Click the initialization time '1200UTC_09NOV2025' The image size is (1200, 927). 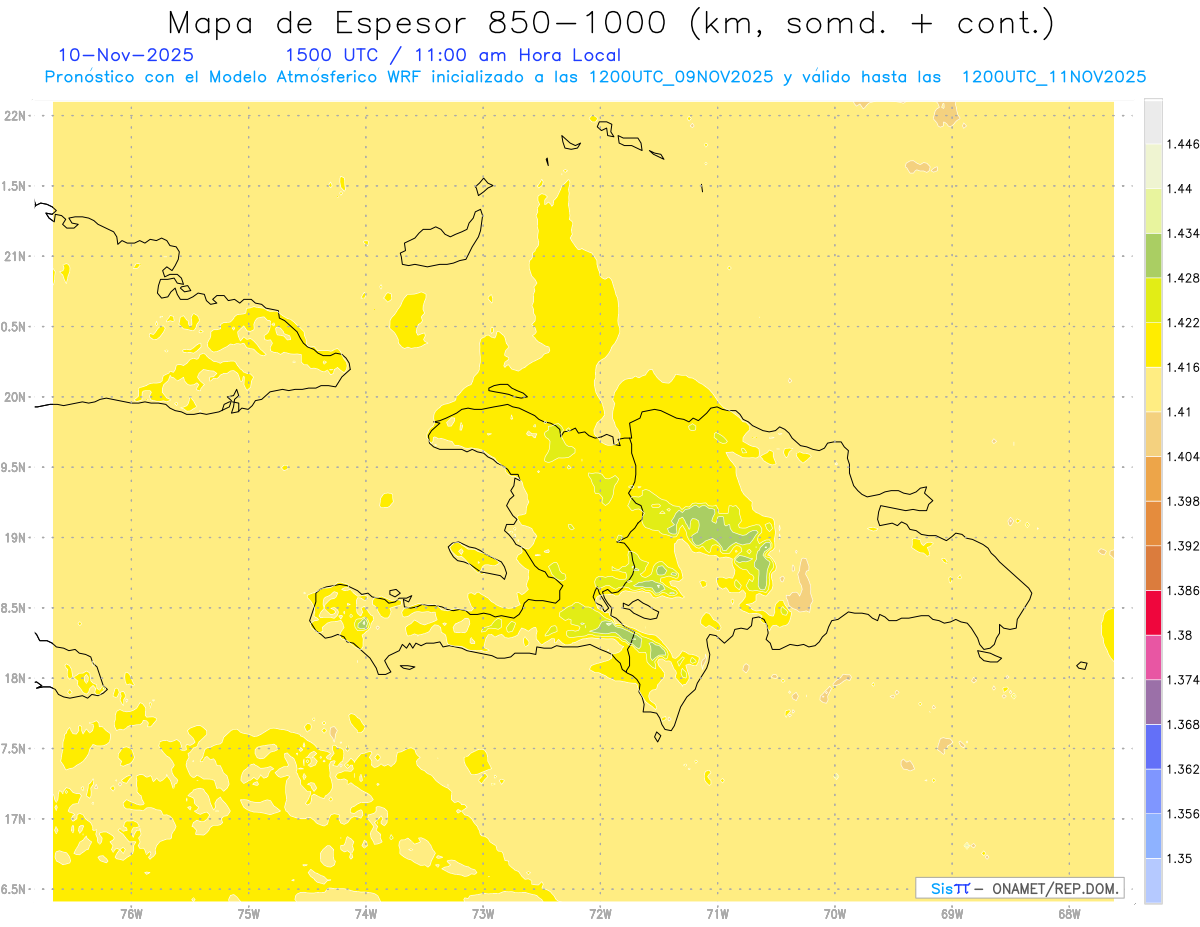pos(680,77)
